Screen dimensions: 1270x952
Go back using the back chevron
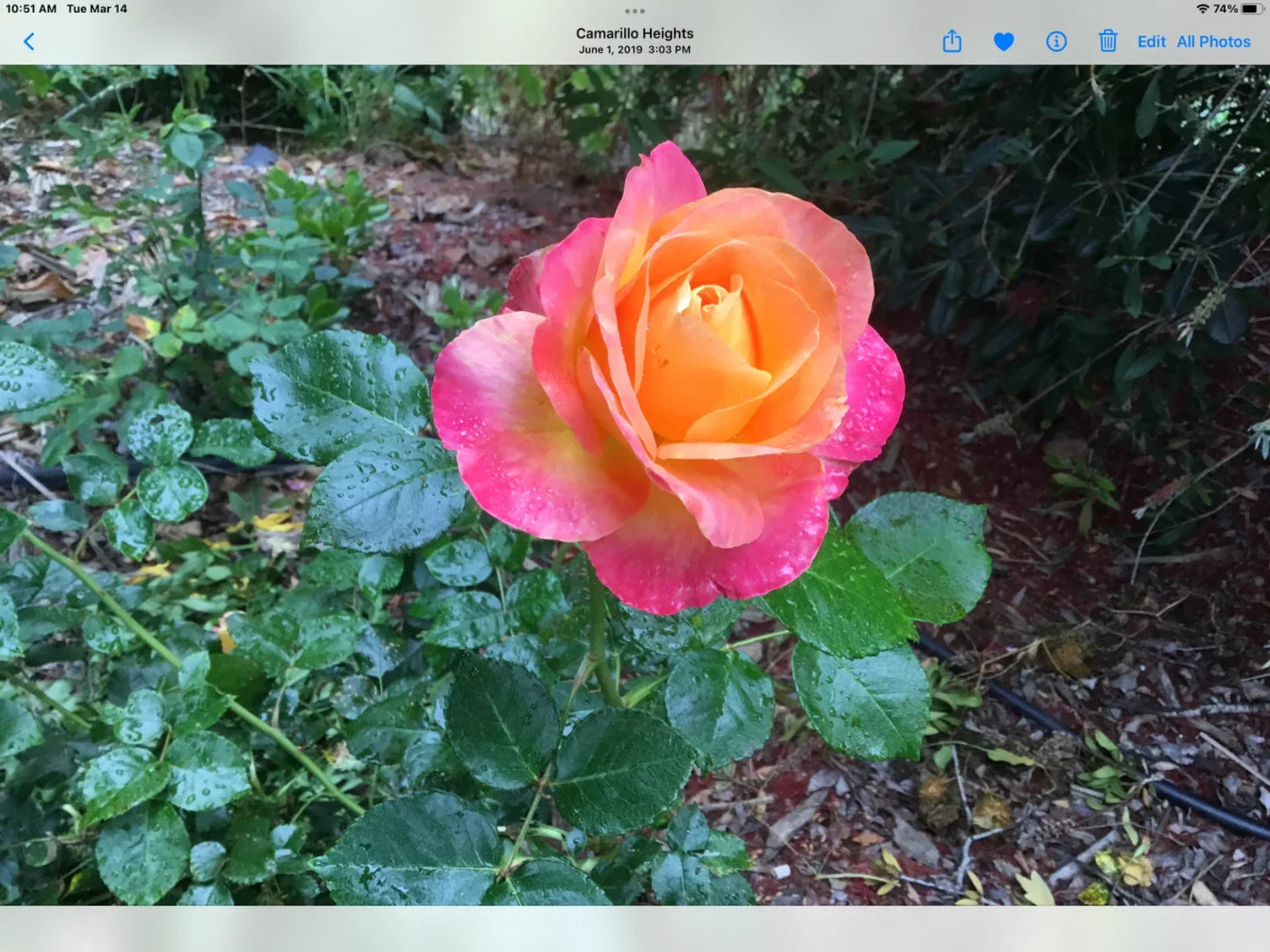point(29,41)
